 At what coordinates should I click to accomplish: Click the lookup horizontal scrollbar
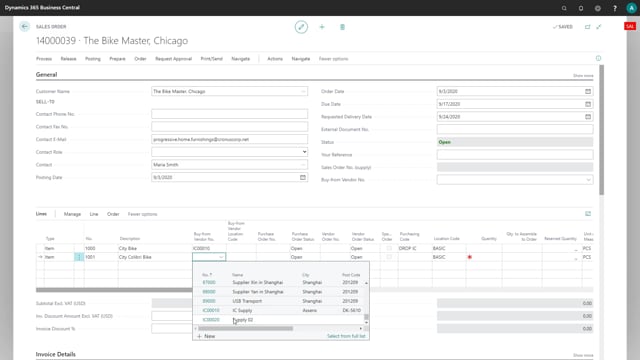coord(245,328)
